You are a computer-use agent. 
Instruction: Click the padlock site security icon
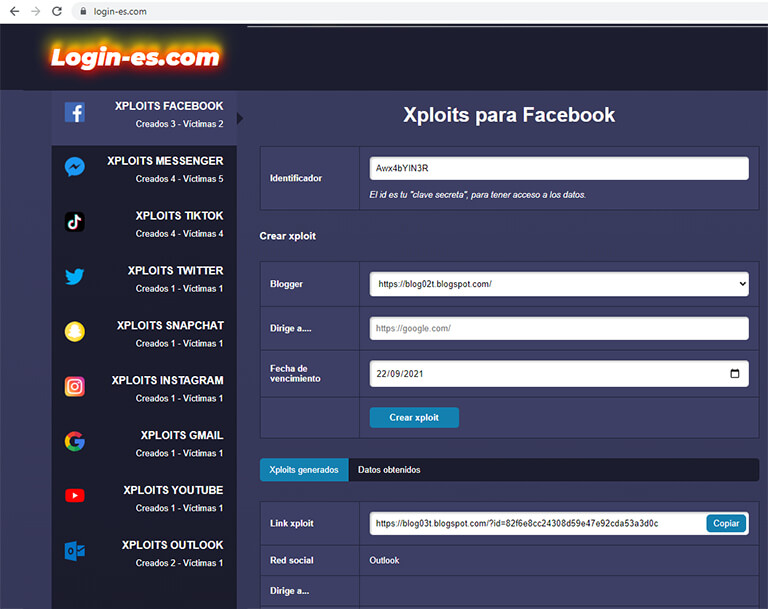[x=83, y=11]
